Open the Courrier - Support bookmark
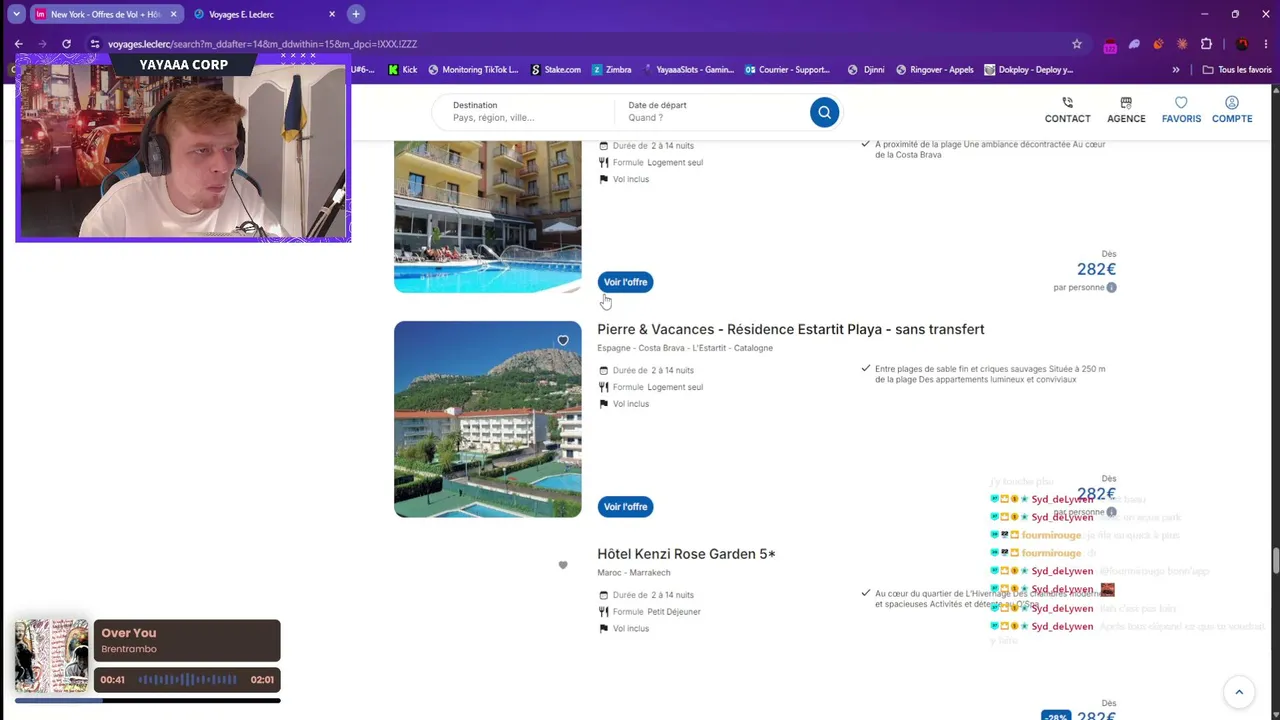The image size is (1280, 720). 787,70
